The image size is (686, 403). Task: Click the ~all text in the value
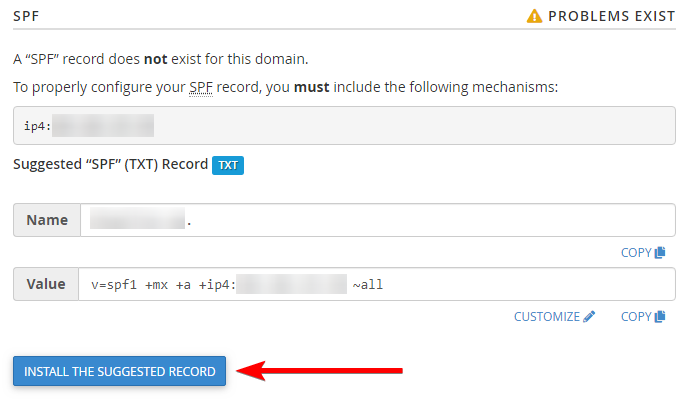(x=368, y=285)
